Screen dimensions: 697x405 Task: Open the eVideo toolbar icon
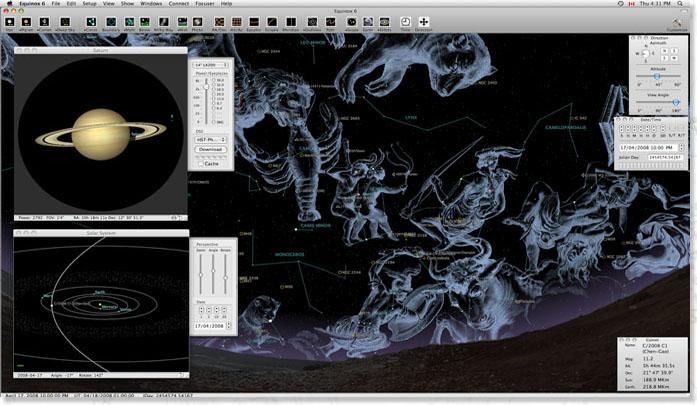(x=385, y=21)
